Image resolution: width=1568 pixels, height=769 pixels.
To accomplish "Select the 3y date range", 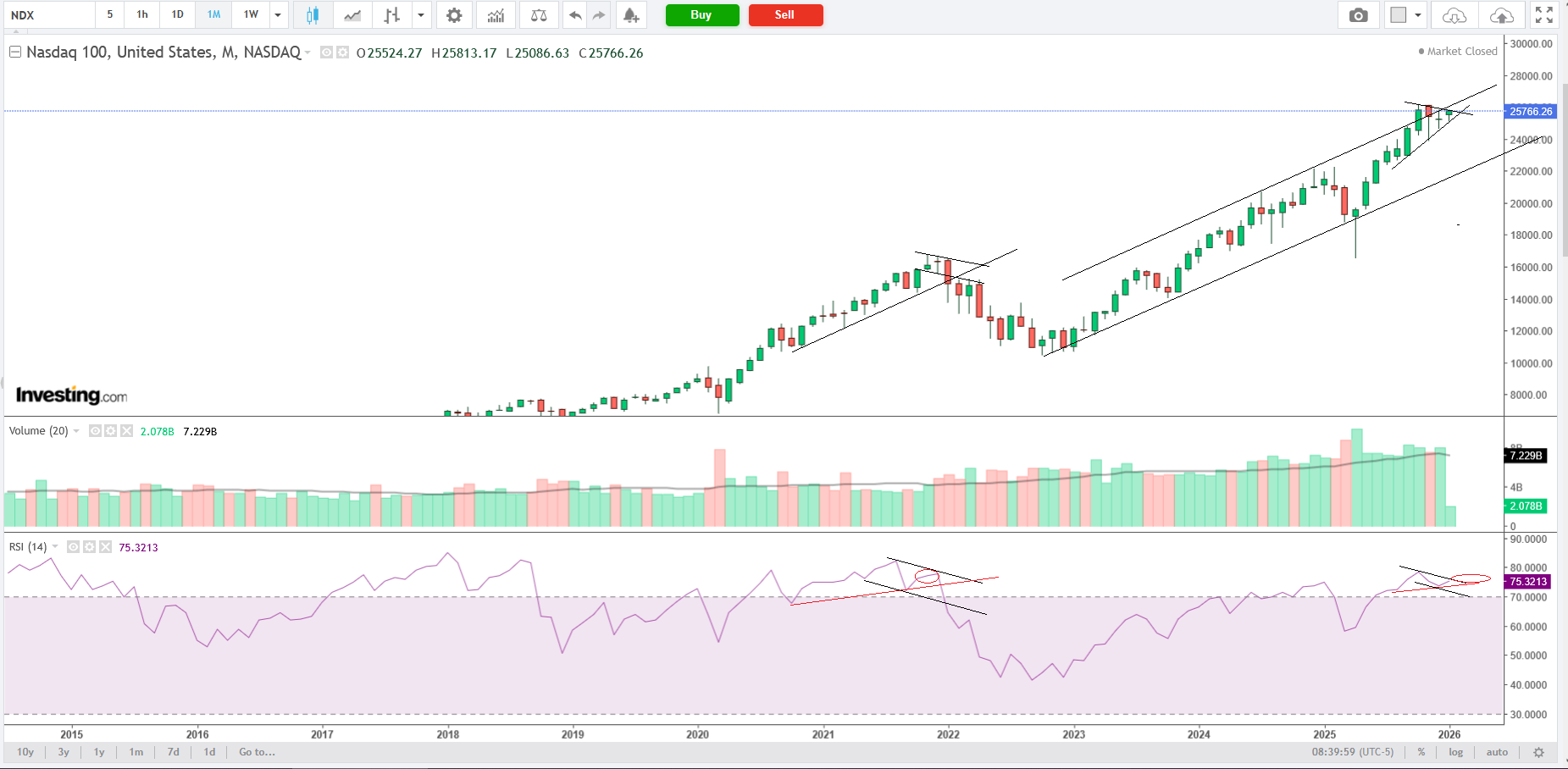I will [x=64, y=752].
